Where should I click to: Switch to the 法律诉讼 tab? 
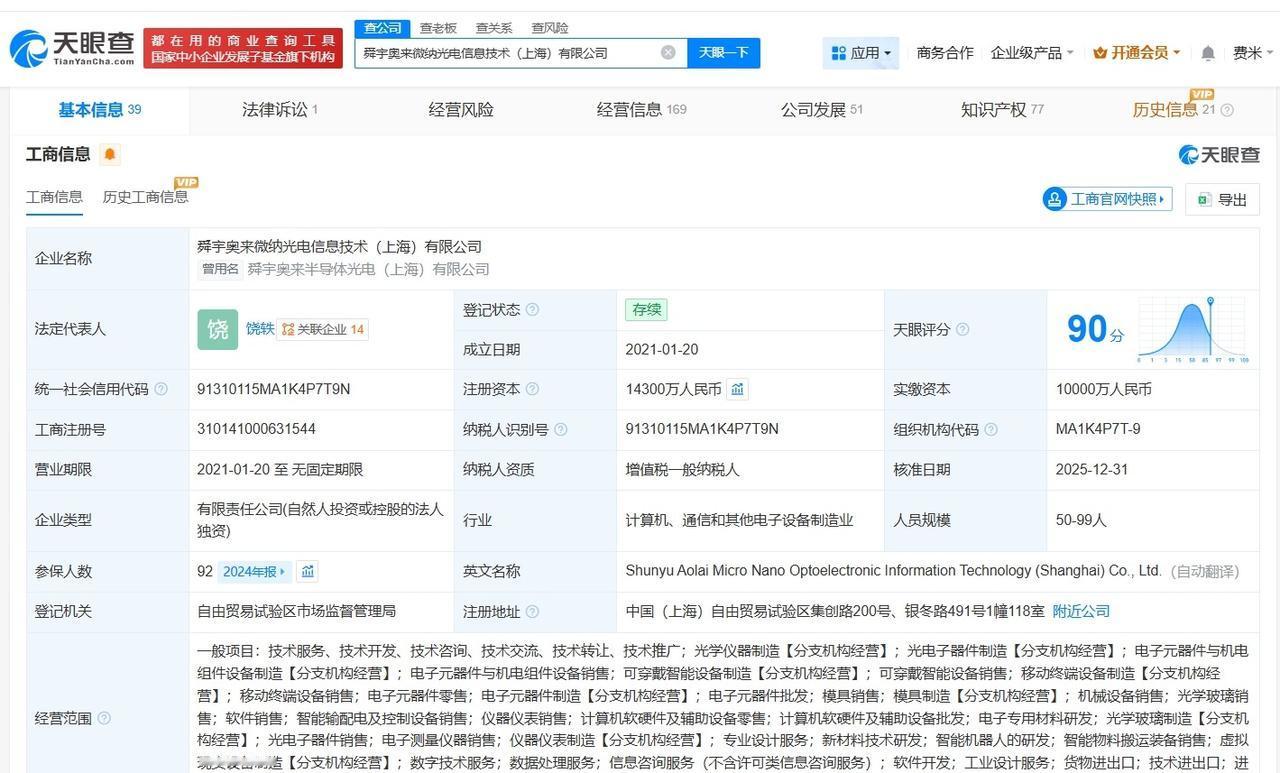[x=279, y=110]
